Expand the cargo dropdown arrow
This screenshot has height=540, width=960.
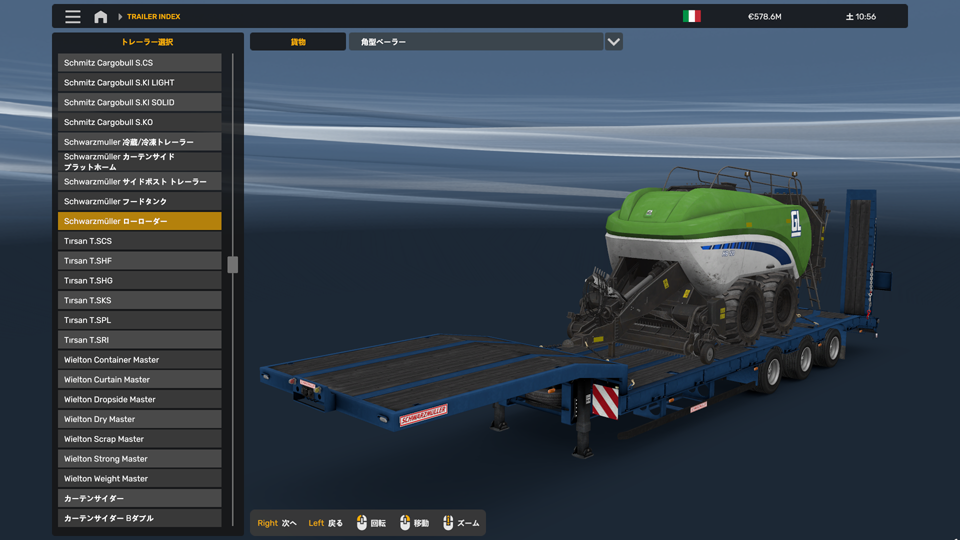(x=613, y=42)
